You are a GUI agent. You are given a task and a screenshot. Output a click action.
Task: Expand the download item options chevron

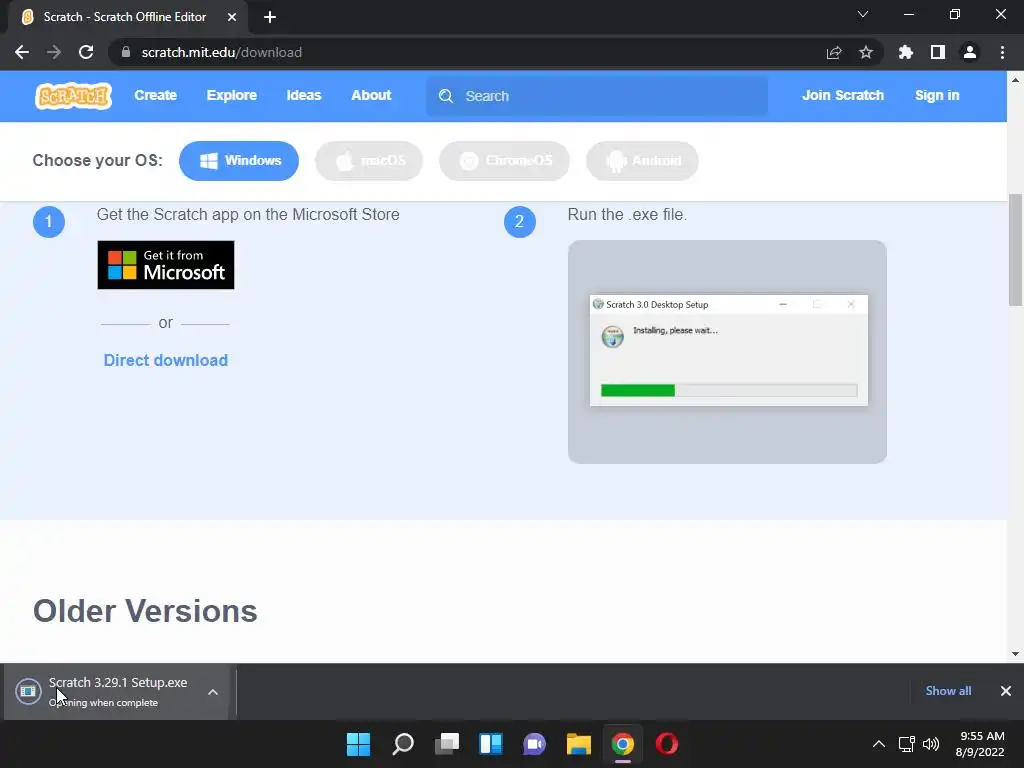tap(213, 692)
